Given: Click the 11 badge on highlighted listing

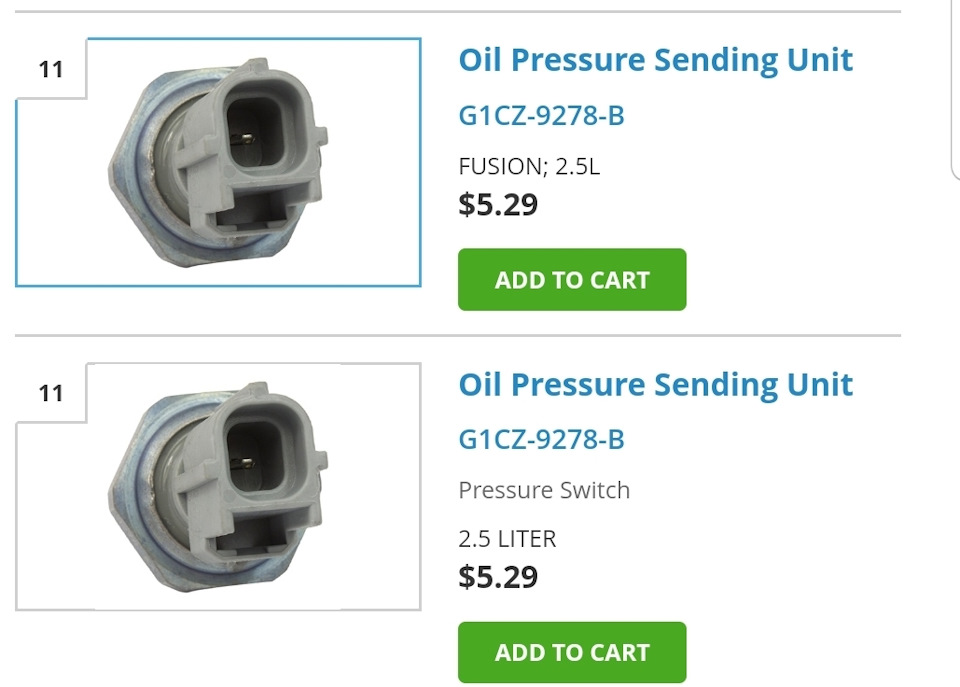Looking at the screenshot, I should [x=51, y=70].
